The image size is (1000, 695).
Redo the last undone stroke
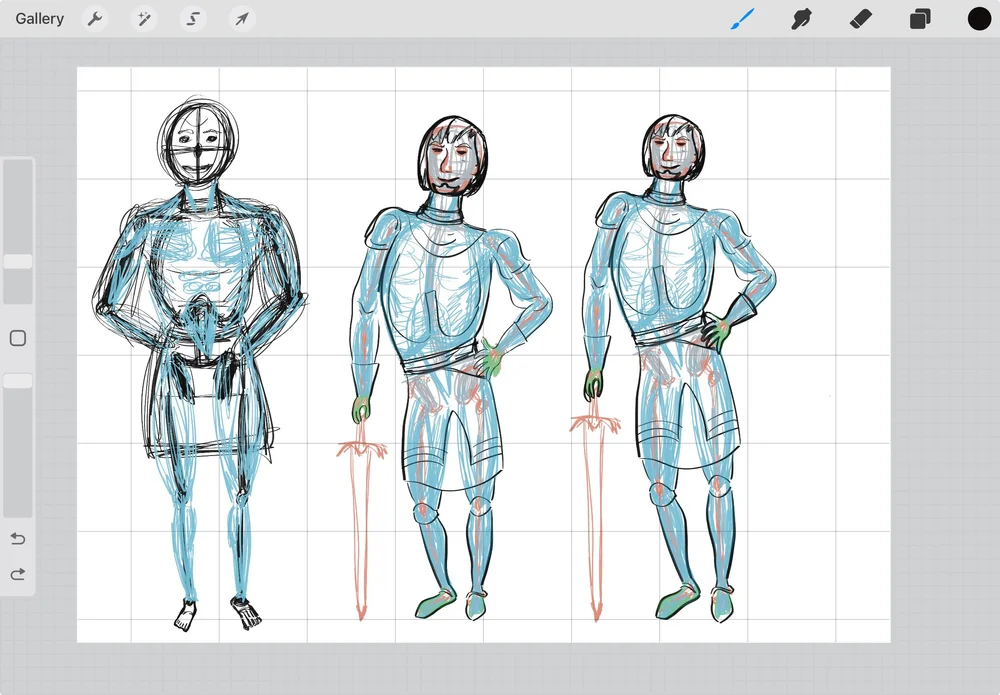click(18, 574)
